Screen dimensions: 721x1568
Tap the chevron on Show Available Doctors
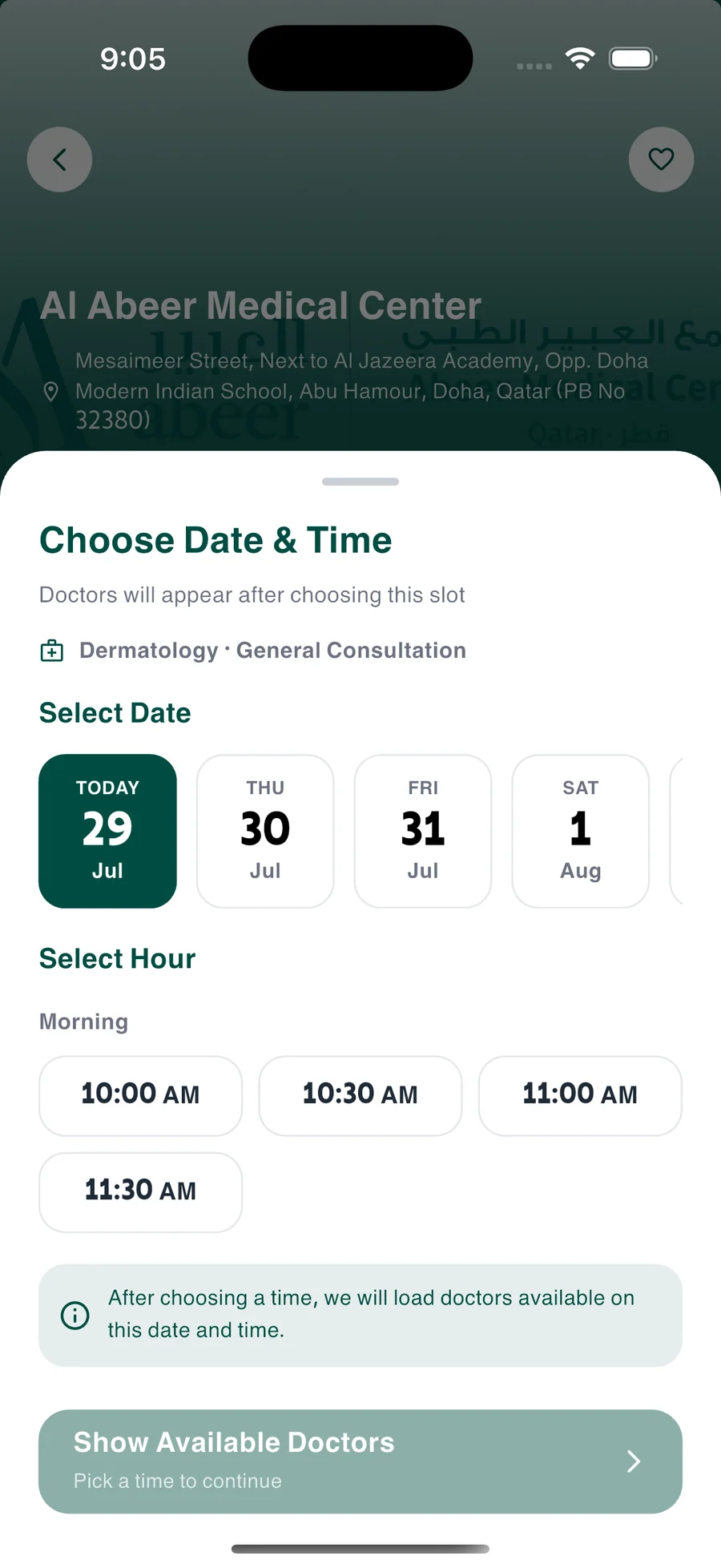634,1461
